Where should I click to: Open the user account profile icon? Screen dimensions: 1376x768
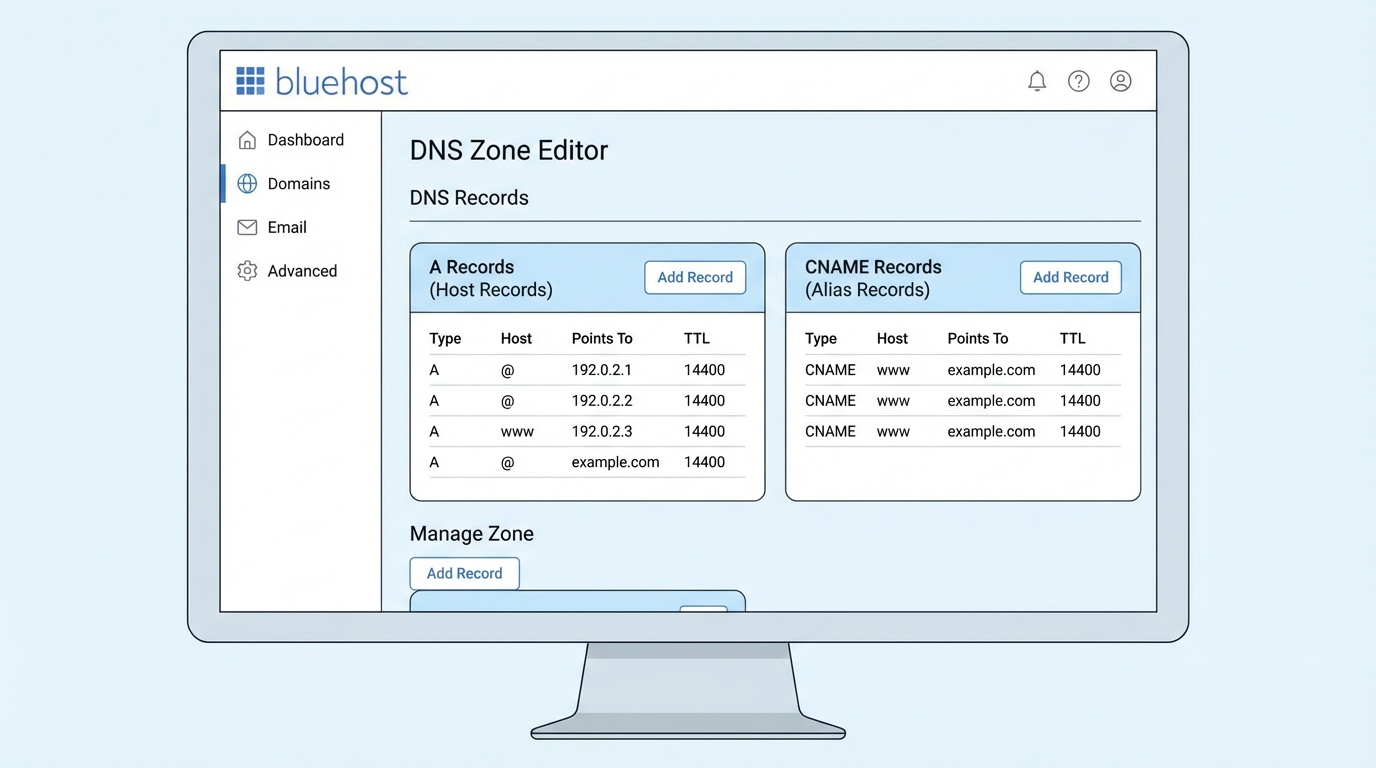[x=1121, y=81]
